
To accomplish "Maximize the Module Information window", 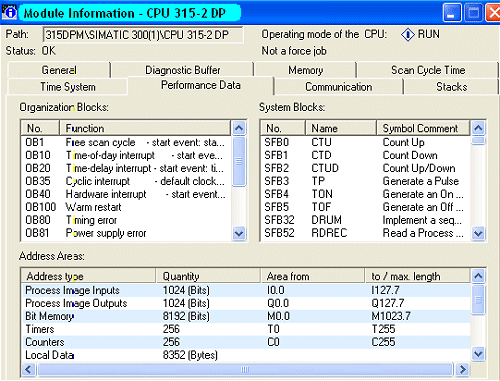I will [473, 13].
